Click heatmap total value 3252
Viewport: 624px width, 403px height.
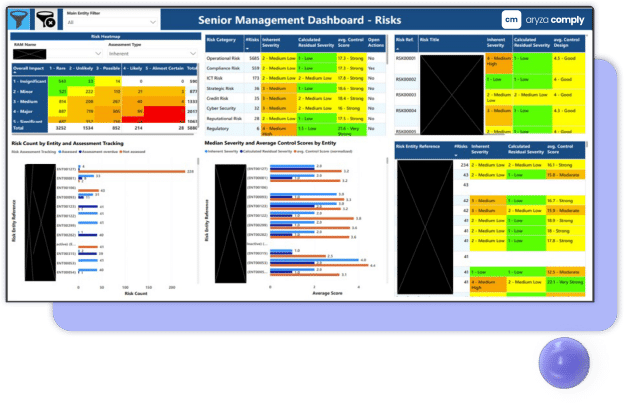click(61, 128)
